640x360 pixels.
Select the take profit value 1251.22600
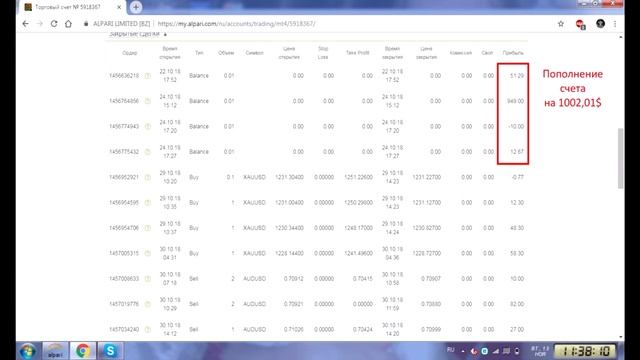pyautogui.click(x=358, y=177)
